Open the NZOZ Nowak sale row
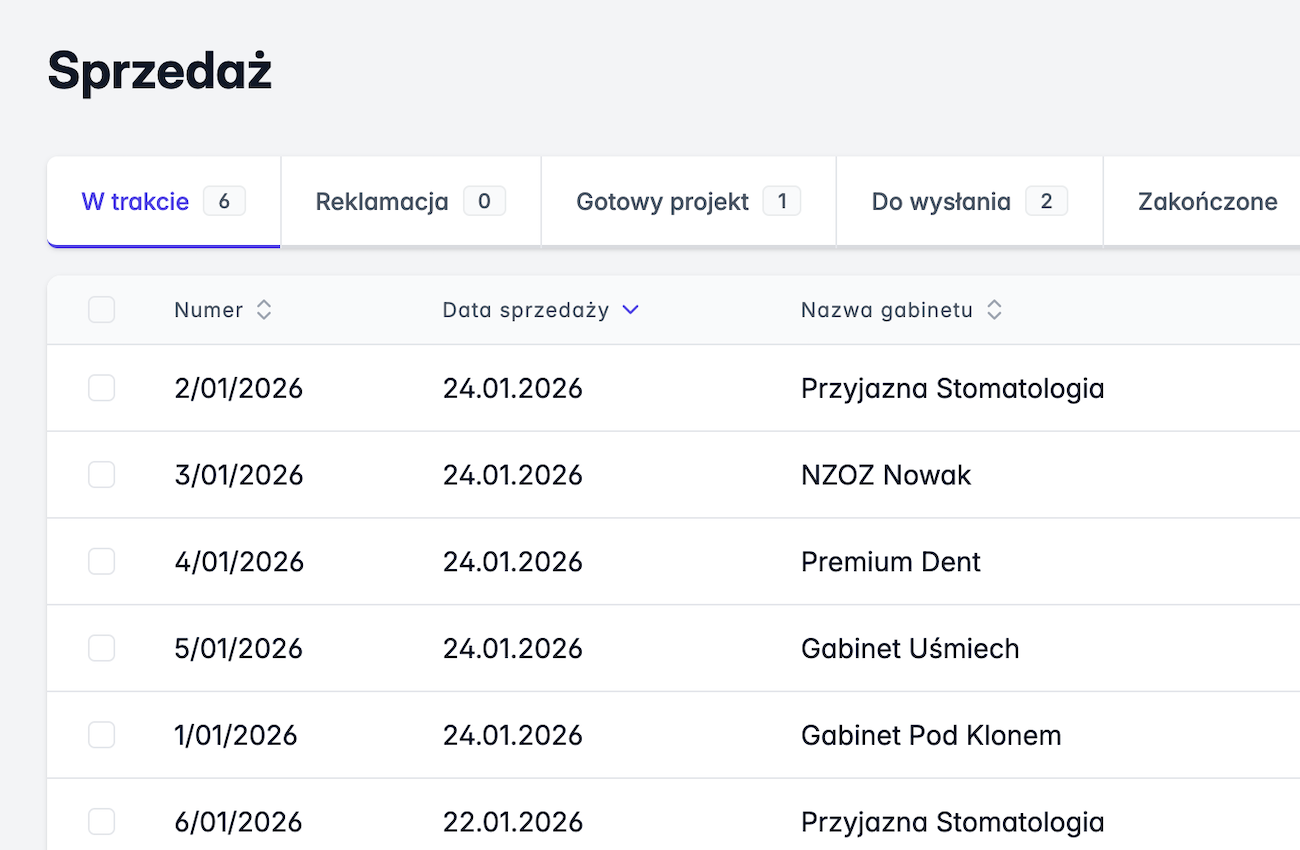1300x850 pixels. tap(885, 475)
